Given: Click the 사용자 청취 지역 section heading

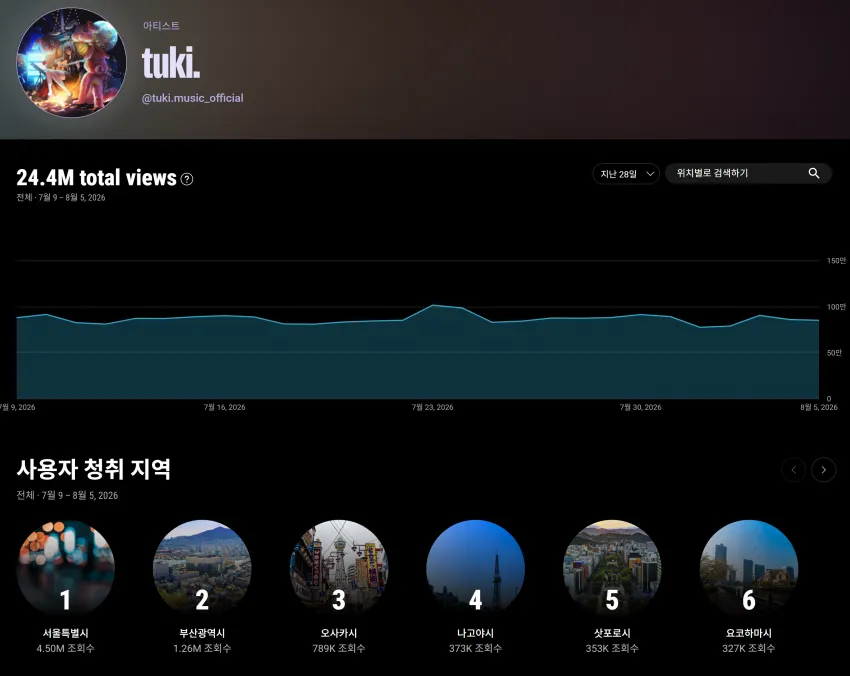Looking at the screenshot, I should (94, 469).
